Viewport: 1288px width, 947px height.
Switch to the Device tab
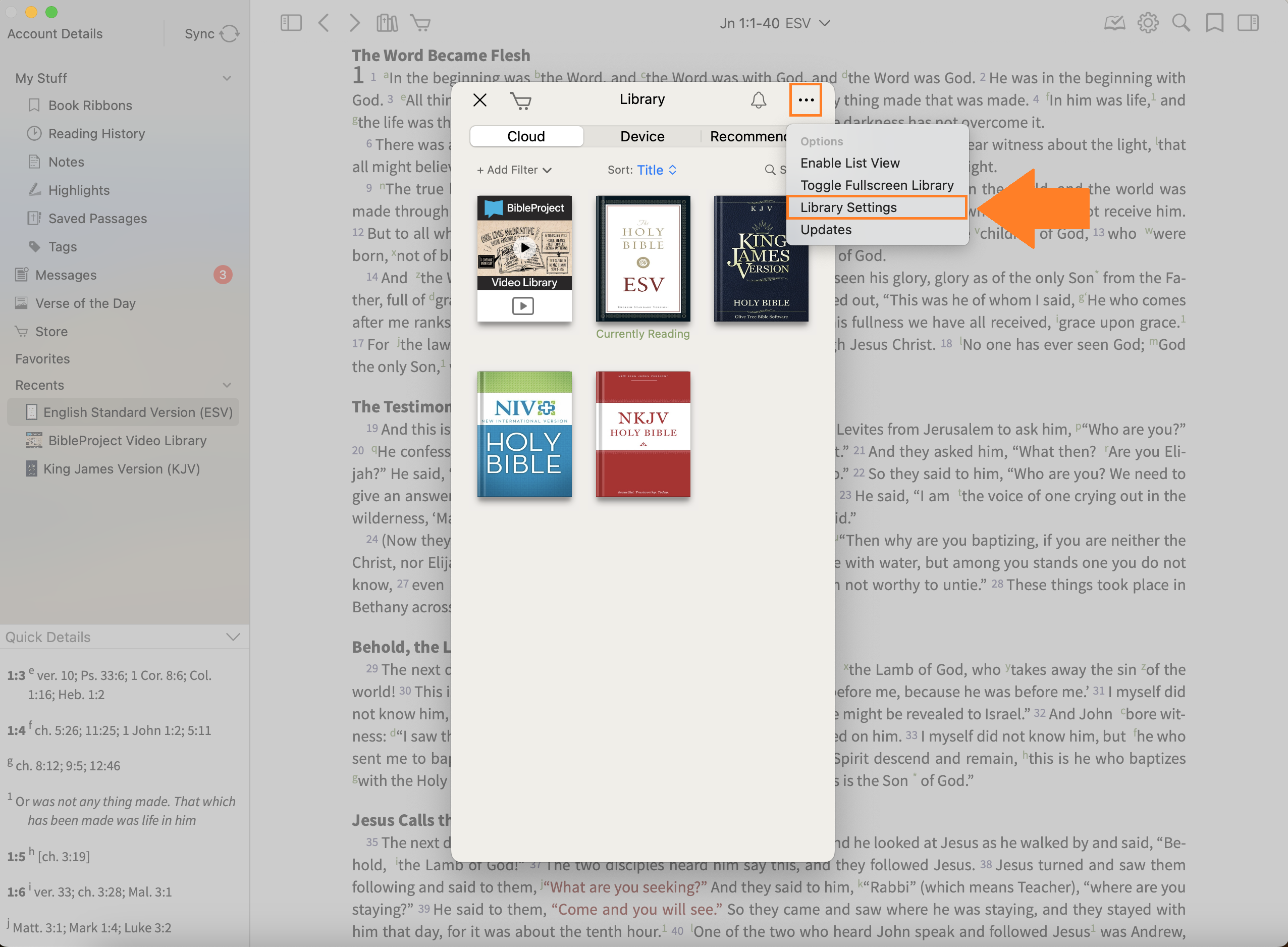[x=642, y=136]
